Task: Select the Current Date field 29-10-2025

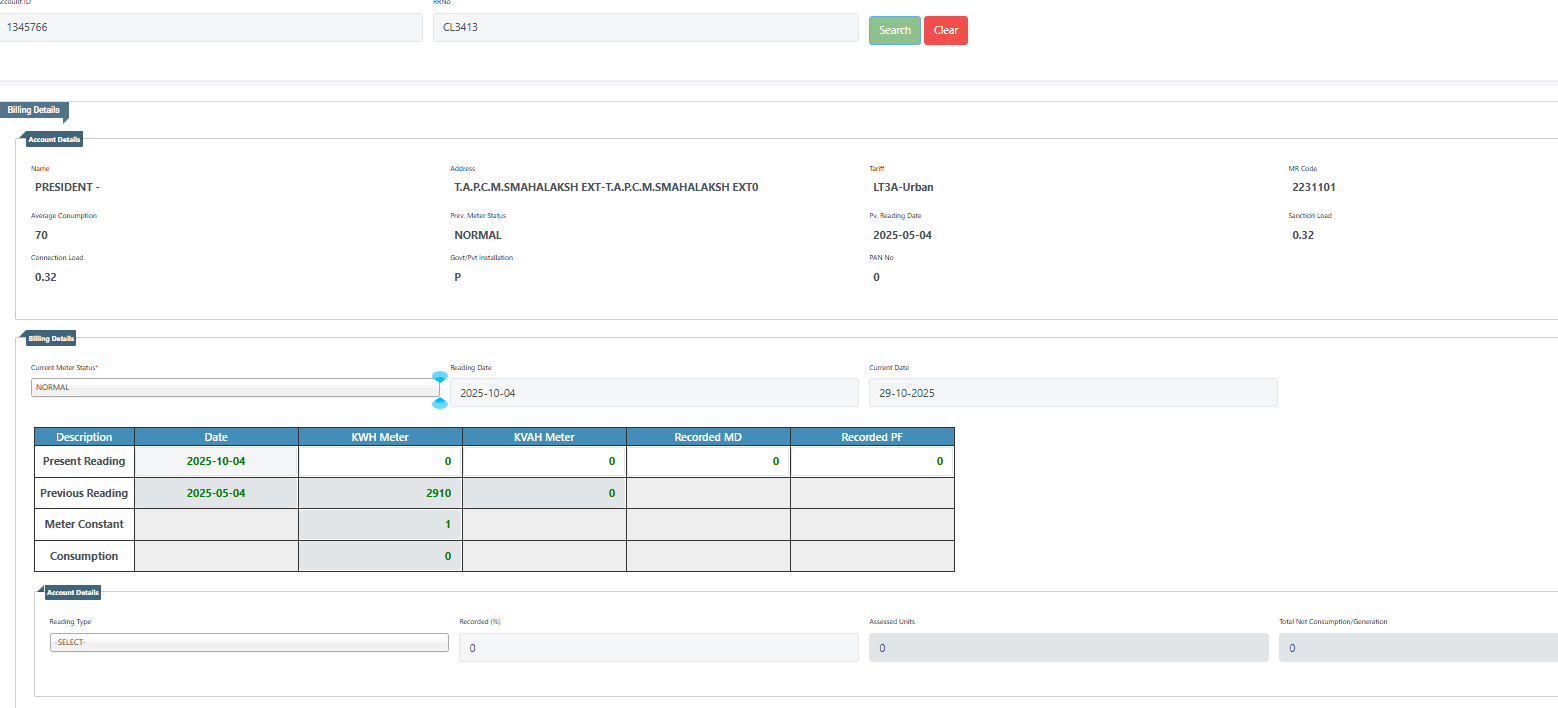Action: [x=1073, y=393]
